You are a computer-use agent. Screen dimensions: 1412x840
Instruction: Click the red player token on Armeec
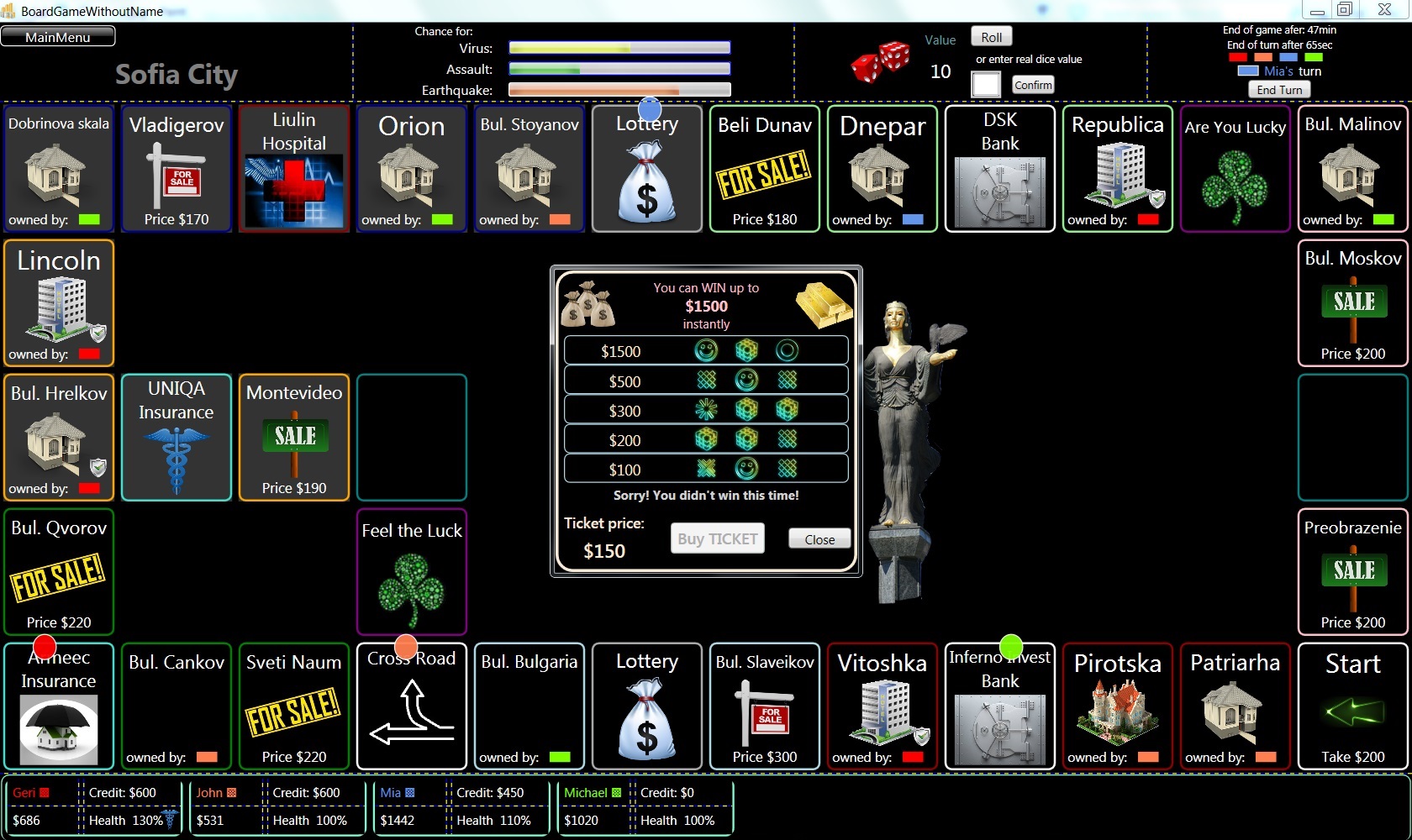(44, 648)
